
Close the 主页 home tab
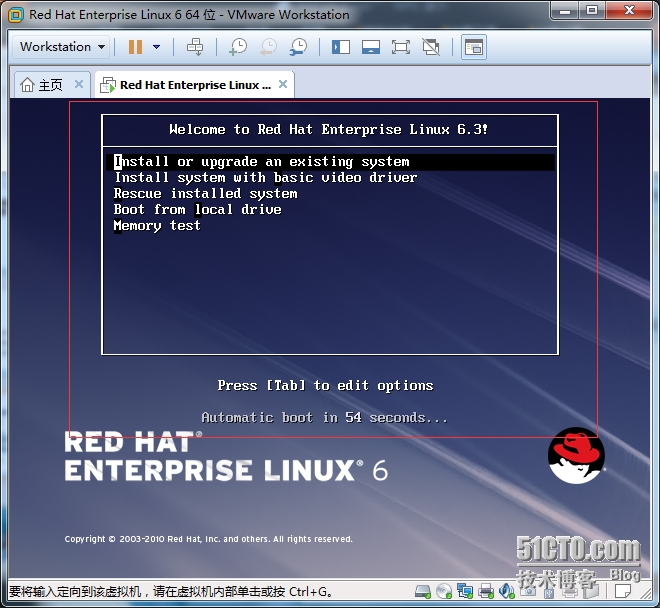pos(79,84)
